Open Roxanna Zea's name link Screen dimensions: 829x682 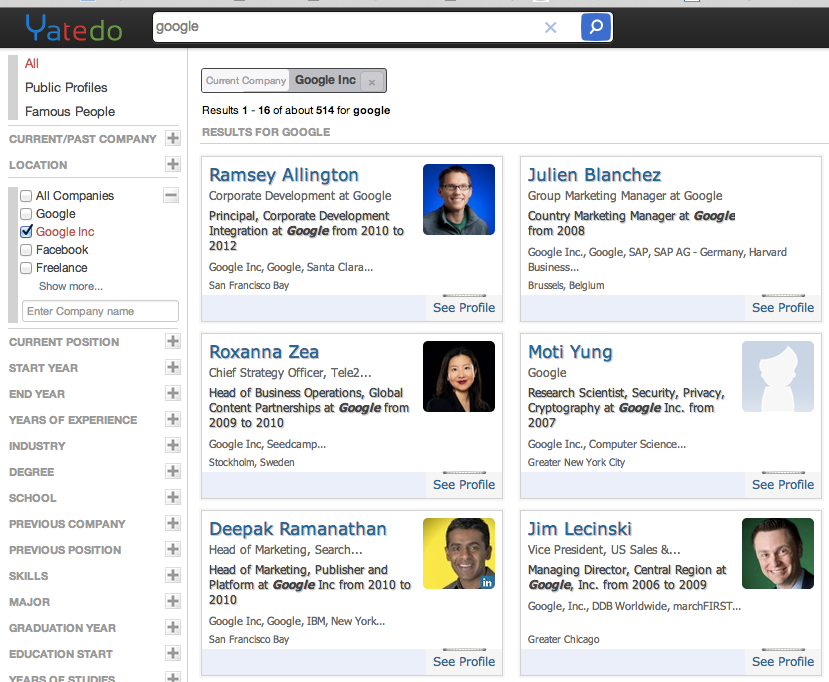pyautogui.click(x=264, y=352)
